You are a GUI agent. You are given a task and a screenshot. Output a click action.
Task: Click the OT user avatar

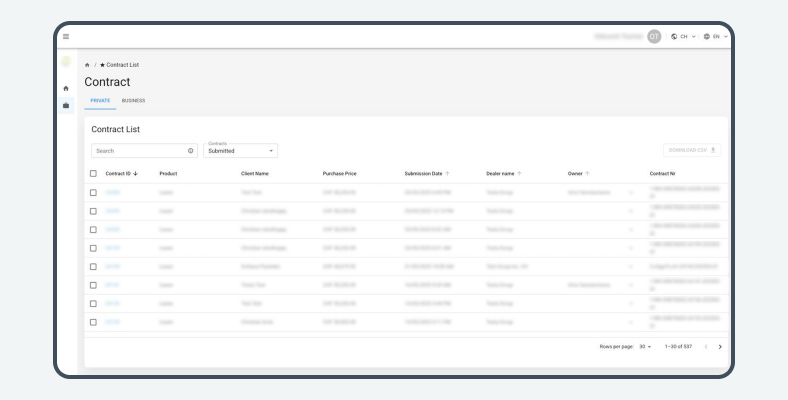point(654,37)
